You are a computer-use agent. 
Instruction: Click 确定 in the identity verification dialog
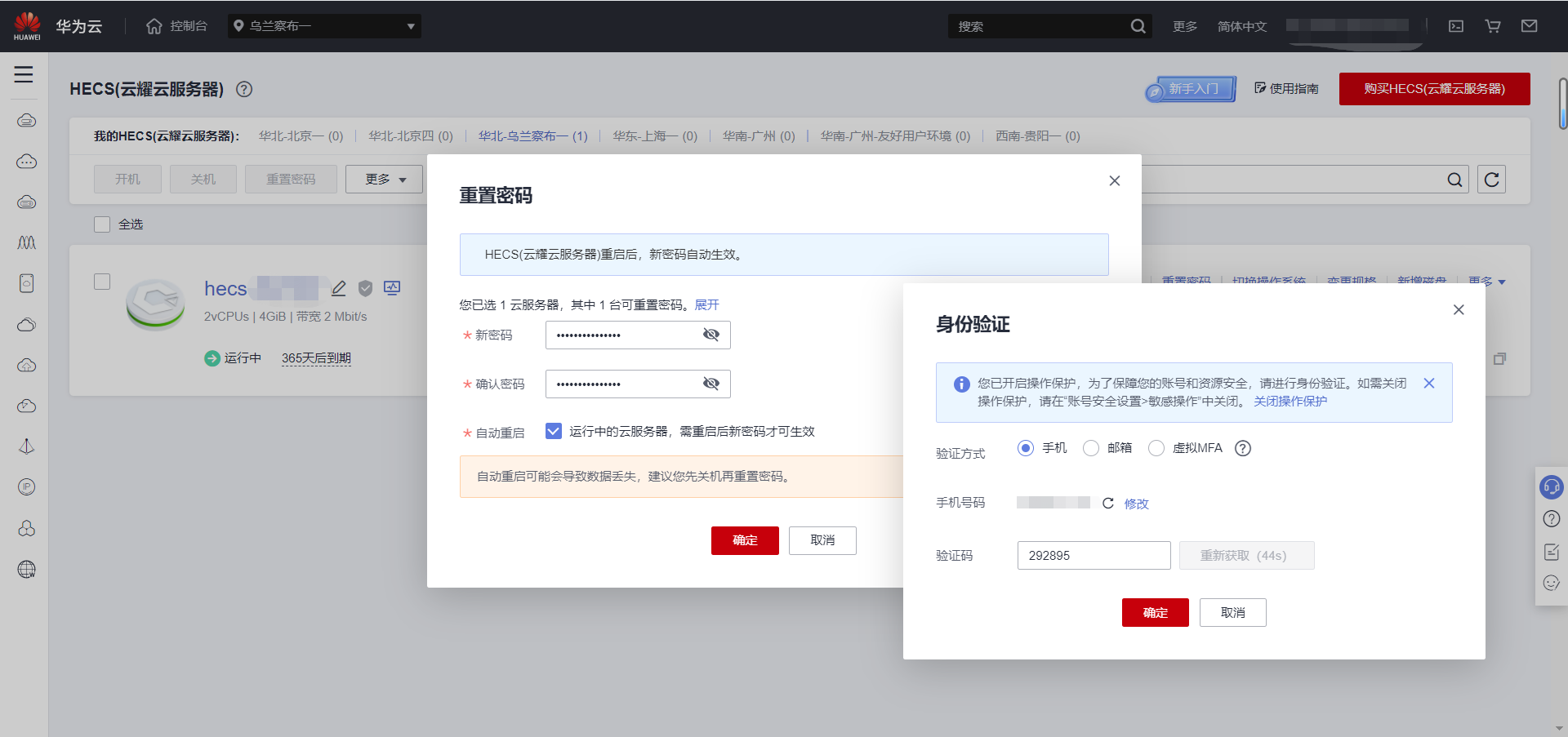click(1155, 612)
